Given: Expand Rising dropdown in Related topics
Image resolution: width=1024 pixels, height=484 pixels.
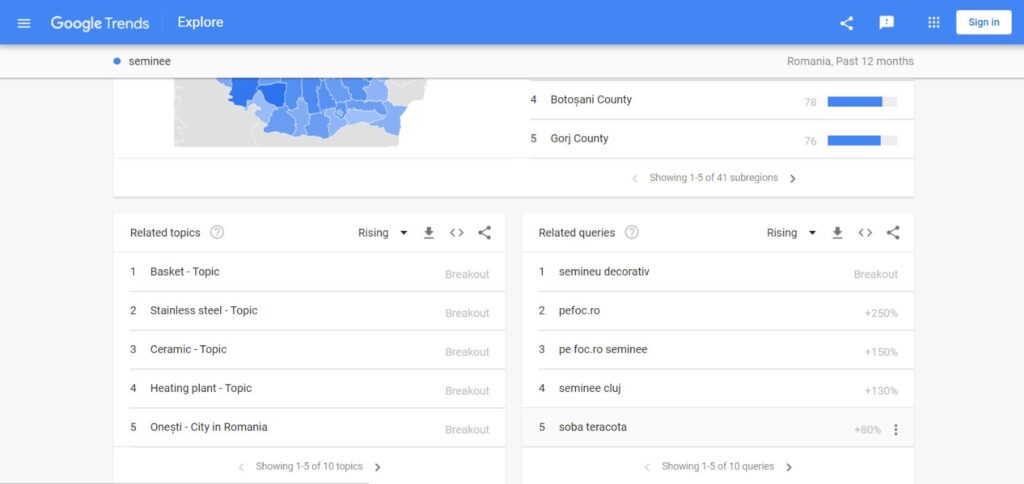Looking at the screenshot, I should (383, 233).
